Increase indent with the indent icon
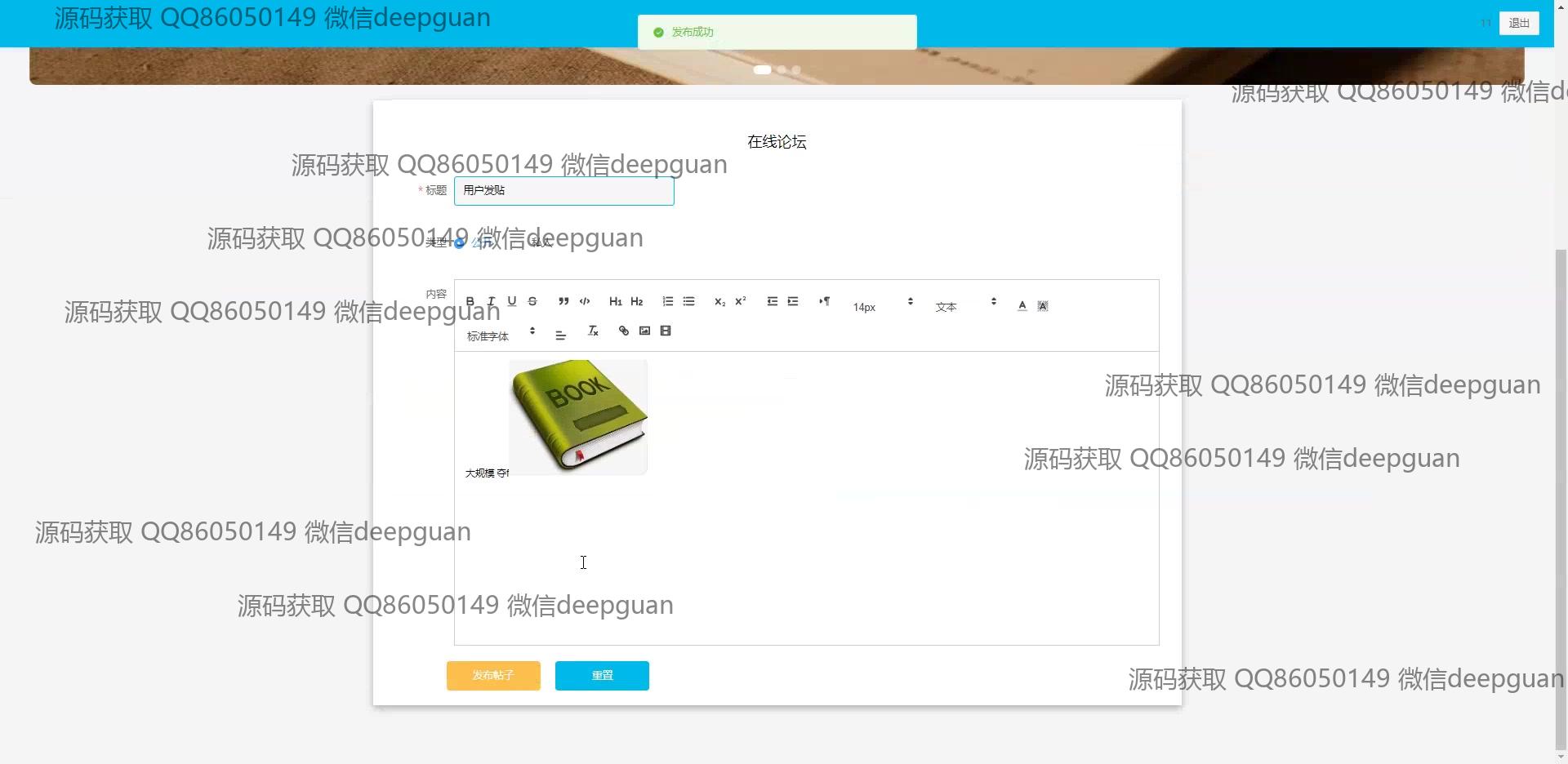Screen dimensions: 1568x764 click(x=793, y=301)
